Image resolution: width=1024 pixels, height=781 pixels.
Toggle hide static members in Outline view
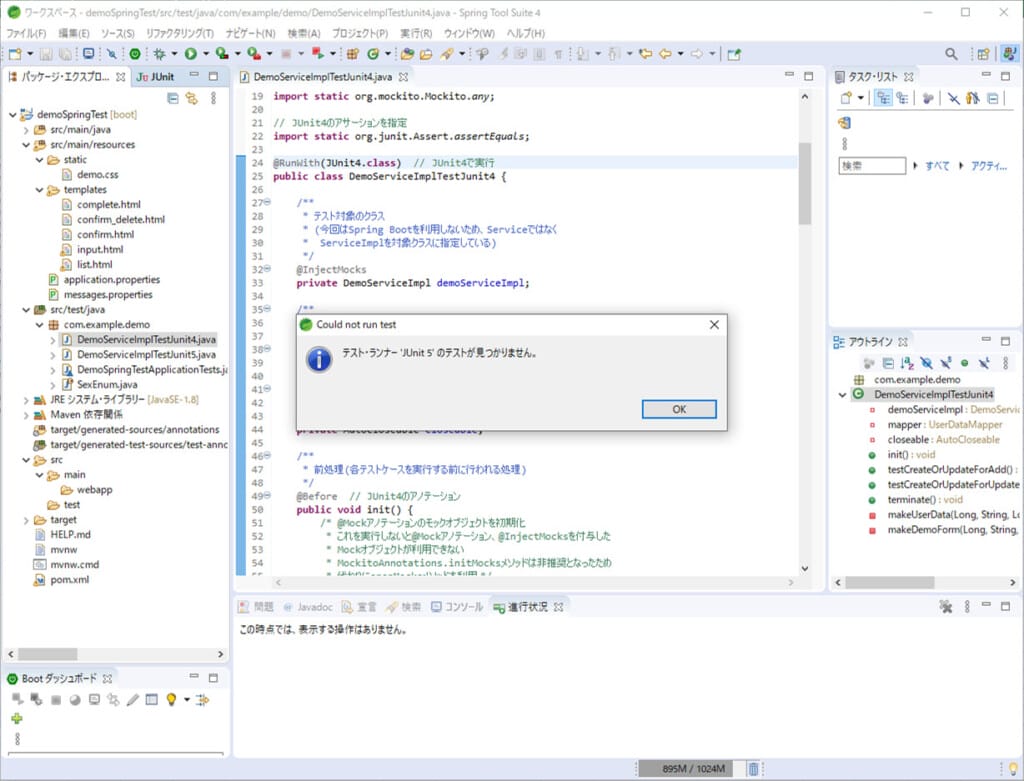(946, 363)
